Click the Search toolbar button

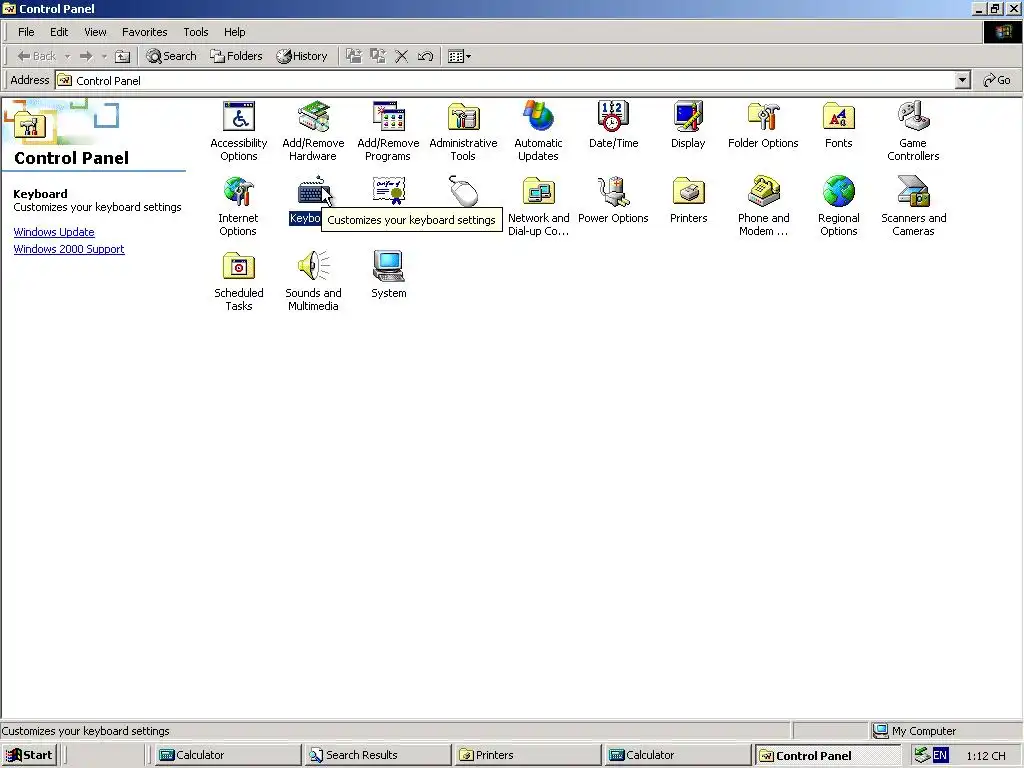click(x=171, y=56)
